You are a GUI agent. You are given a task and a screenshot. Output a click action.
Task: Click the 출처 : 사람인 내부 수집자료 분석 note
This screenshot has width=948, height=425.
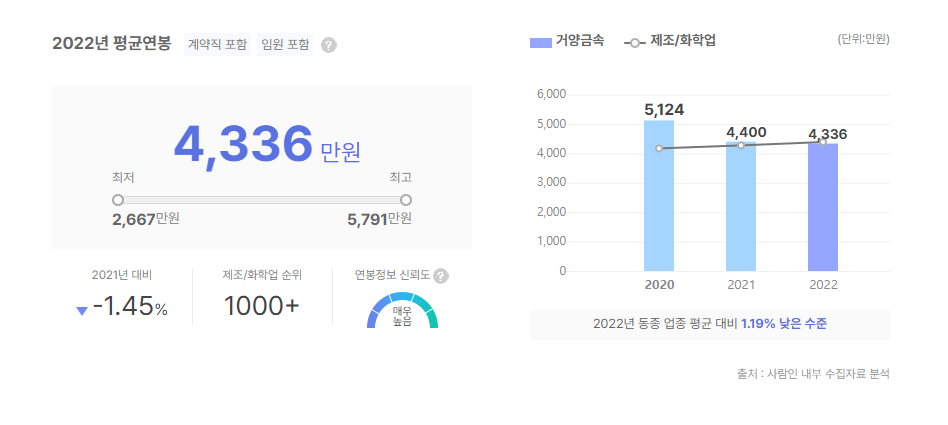pos(813,374)
